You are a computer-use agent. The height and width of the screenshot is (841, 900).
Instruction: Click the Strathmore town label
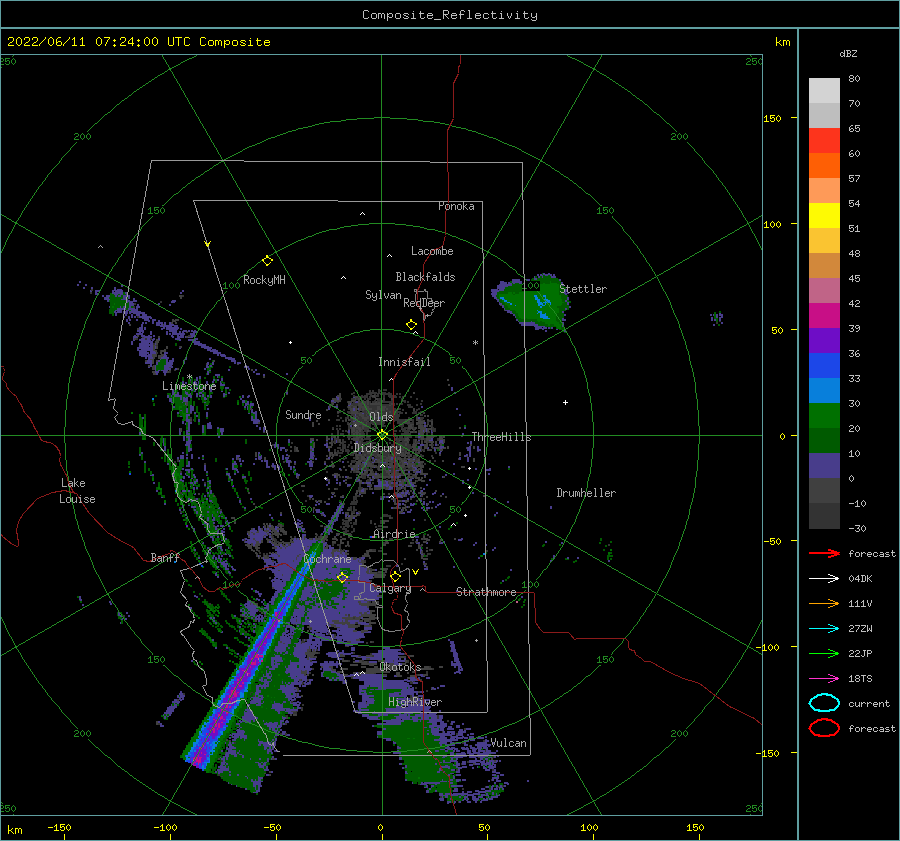click(x=486, y=592)
